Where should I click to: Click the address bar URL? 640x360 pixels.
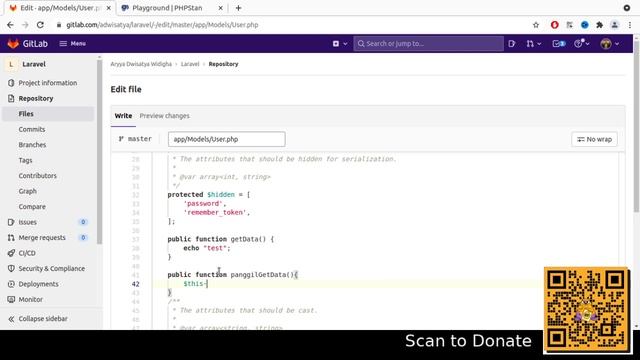[162, 25]
